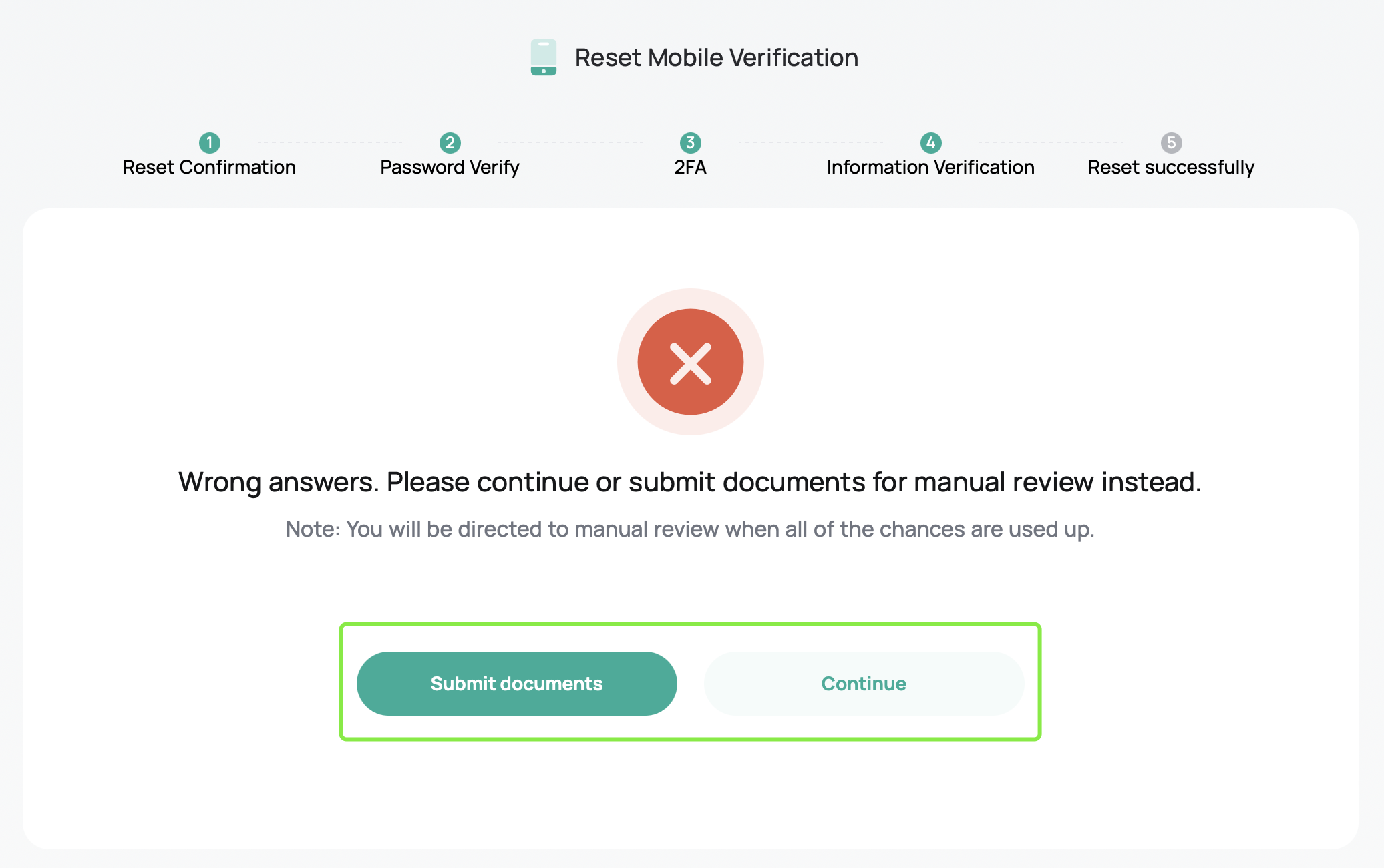Viewport: 1384px width, 868px height.
Task: Click the Reset successfully step label
Action: [1172, 167]
